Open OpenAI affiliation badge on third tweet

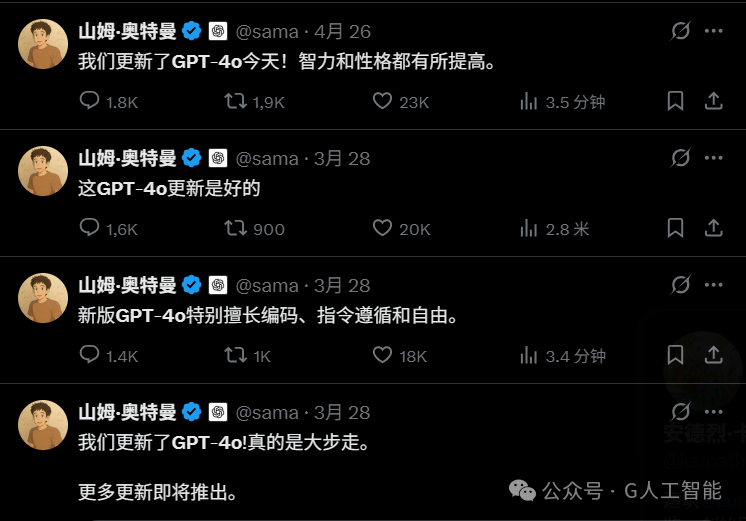coord(218,285)
